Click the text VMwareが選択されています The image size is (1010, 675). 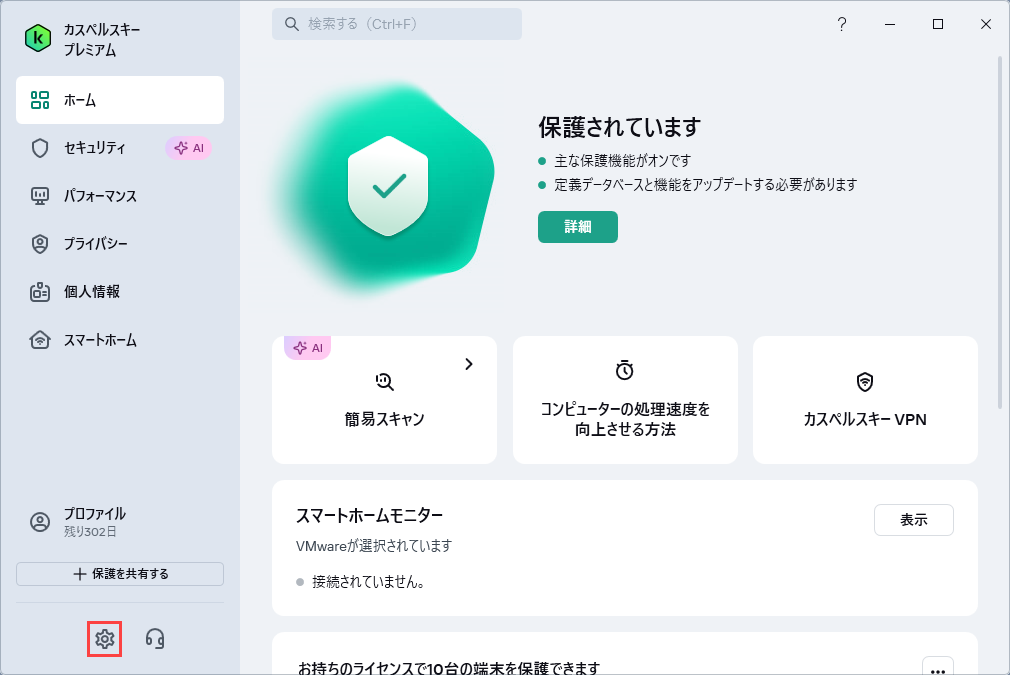pos(374,546)
